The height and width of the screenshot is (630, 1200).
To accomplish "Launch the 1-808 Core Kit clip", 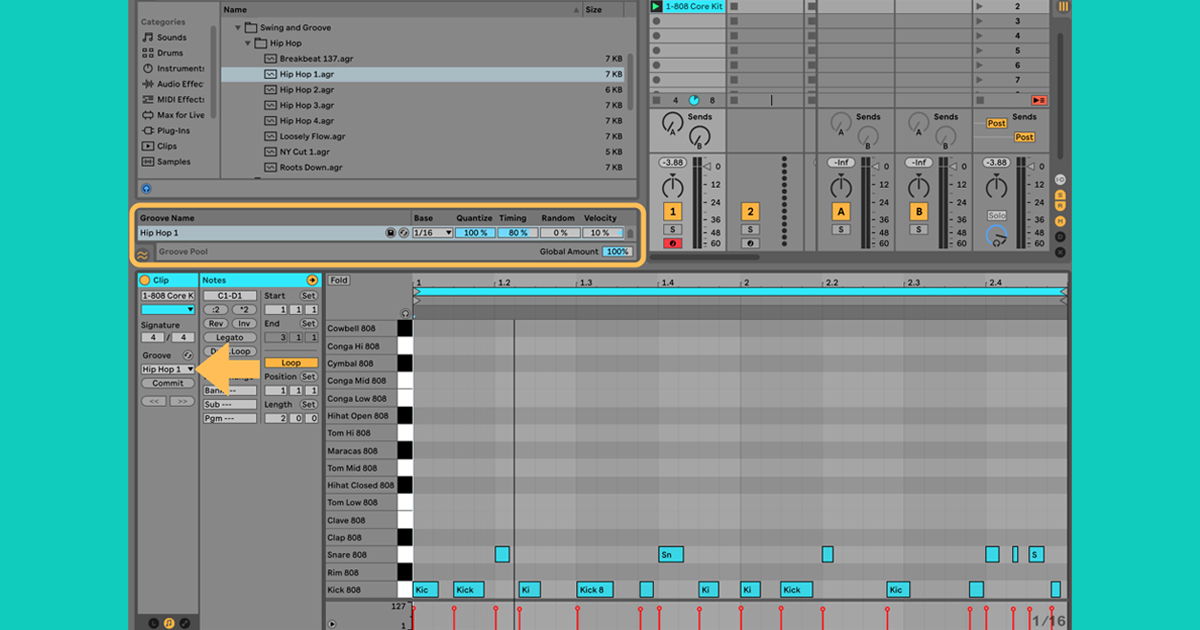I will [x=656, y=6].
